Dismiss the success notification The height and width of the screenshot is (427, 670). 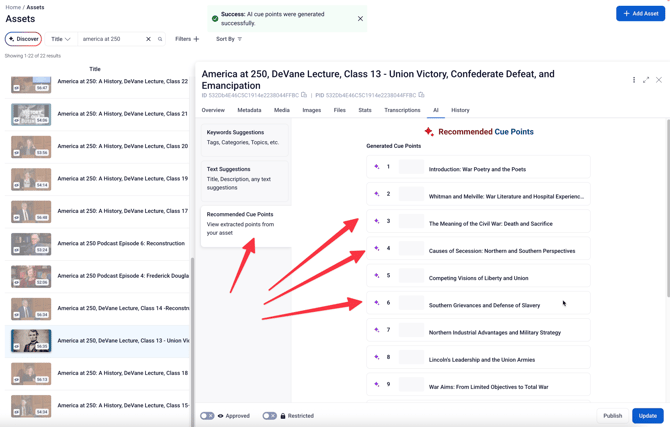pyautogui.click(x=360, y=18)
